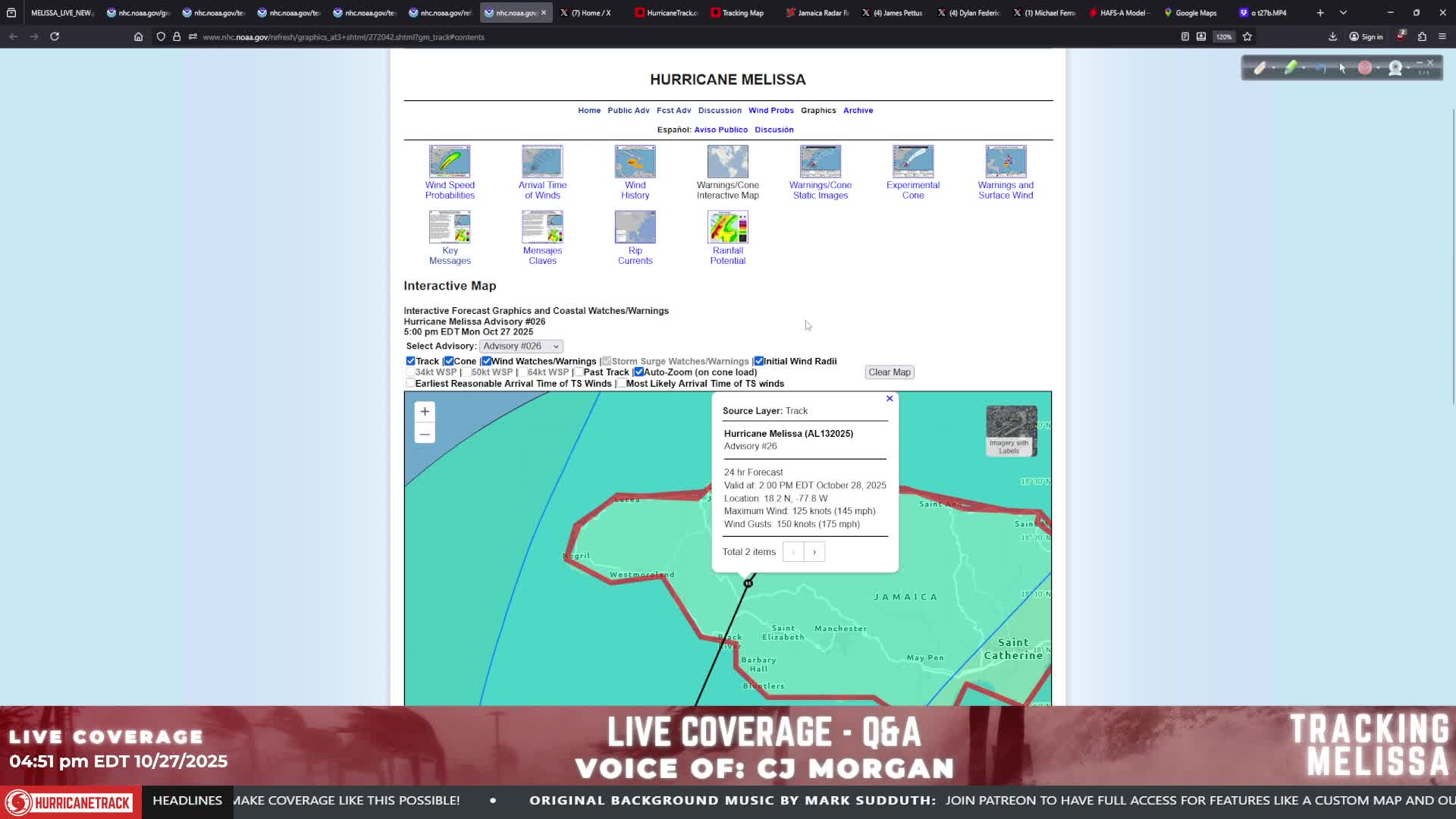Open the browser tab list chevron

(x=1343, y=13)
